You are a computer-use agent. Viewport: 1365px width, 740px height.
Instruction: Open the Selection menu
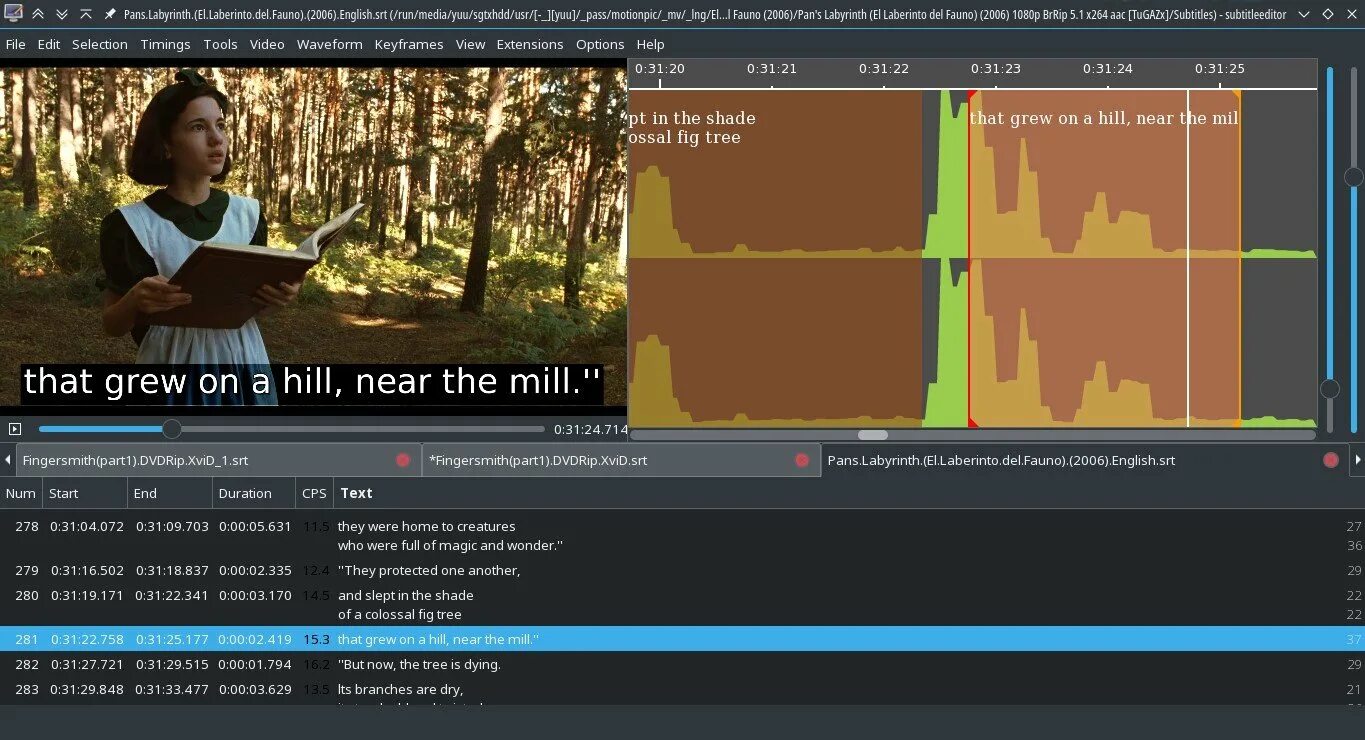100,44
